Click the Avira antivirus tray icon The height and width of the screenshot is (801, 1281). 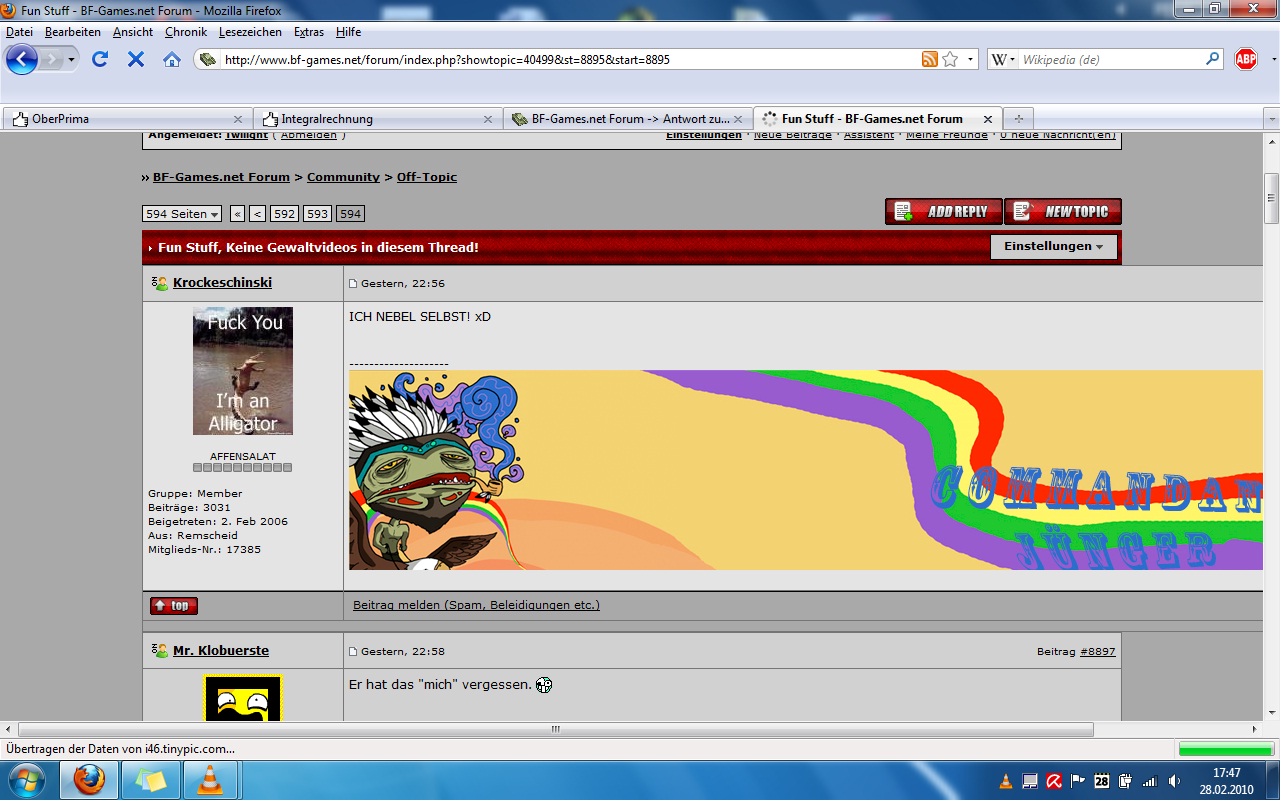tap(1054, 781)
